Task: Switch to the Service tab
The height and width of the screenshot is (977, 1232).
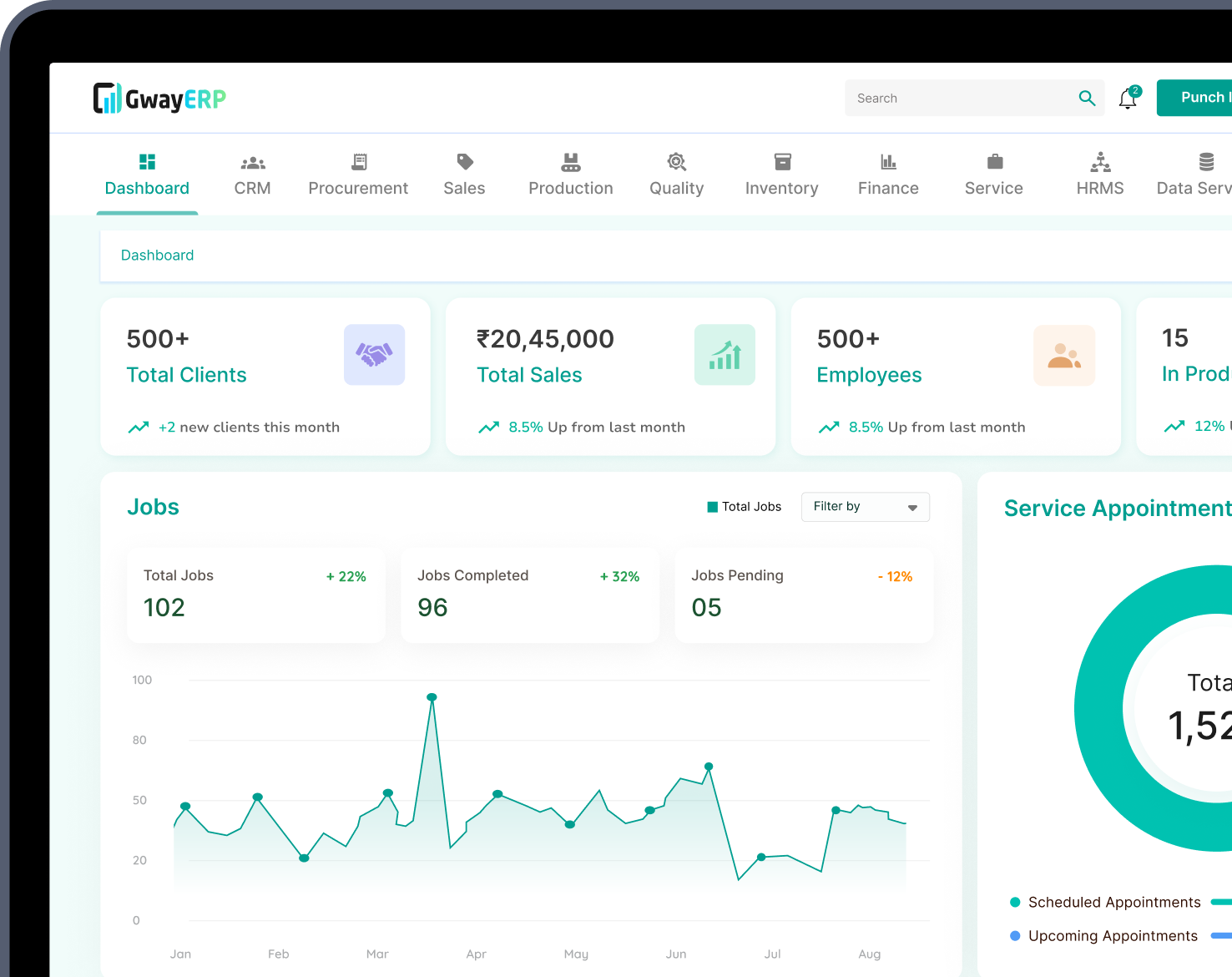Action: (993, 161)
